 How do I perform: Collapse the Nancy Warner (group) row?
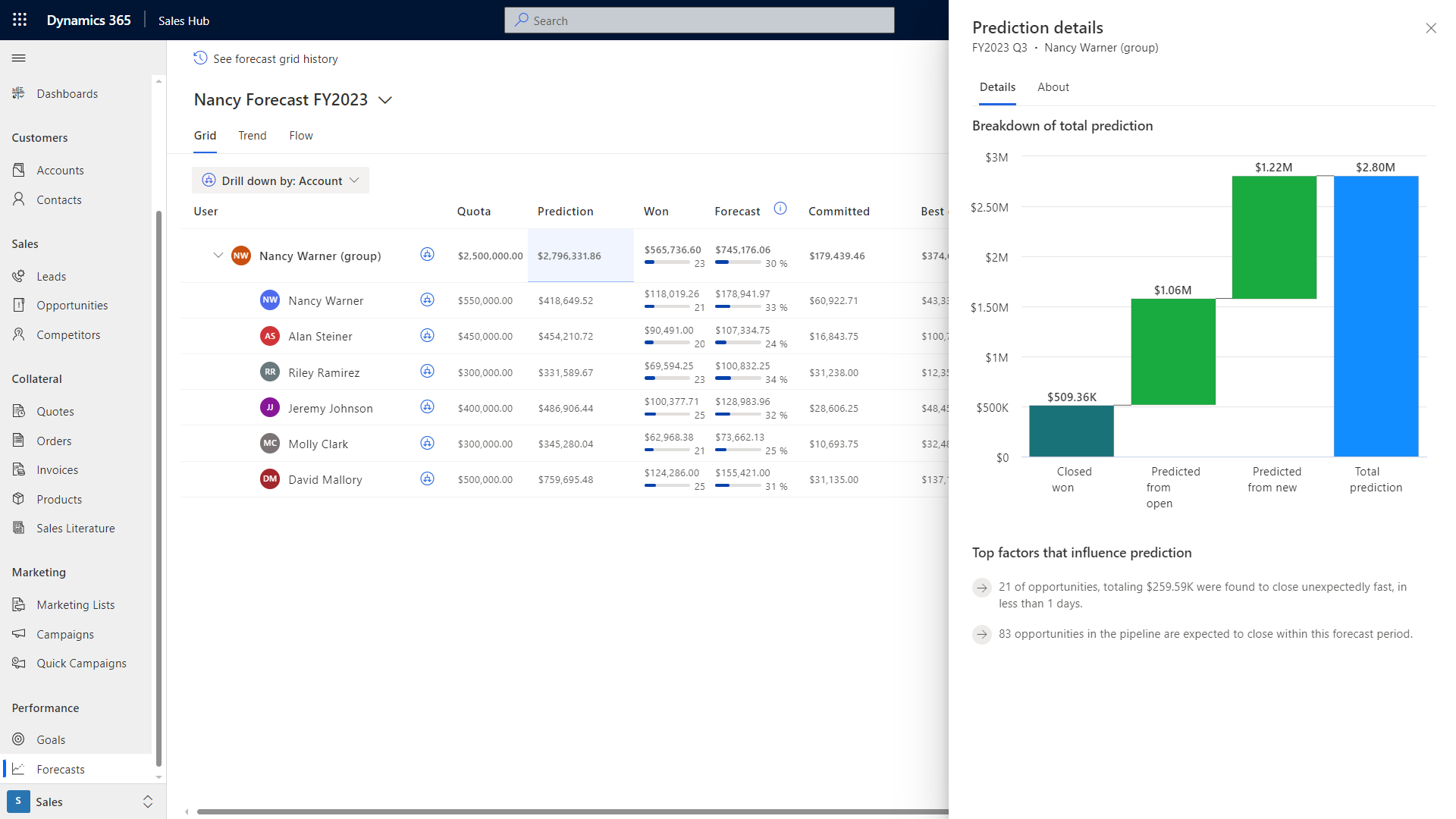(x=218, y=256)
